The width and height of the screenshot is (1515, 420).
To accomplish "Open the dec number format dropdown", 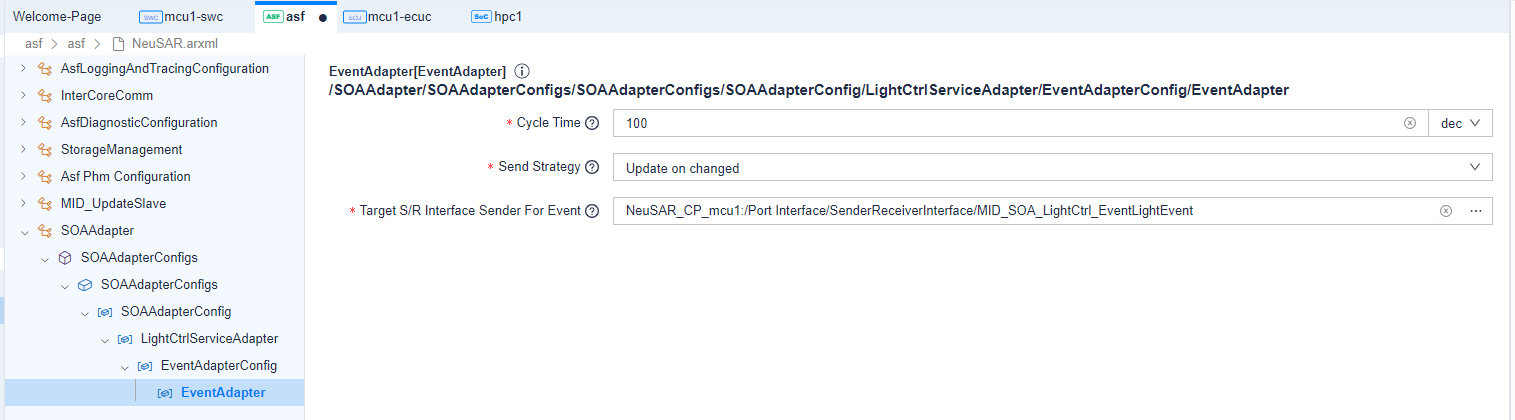I will pyautogui.click(x=1460, y=123).
